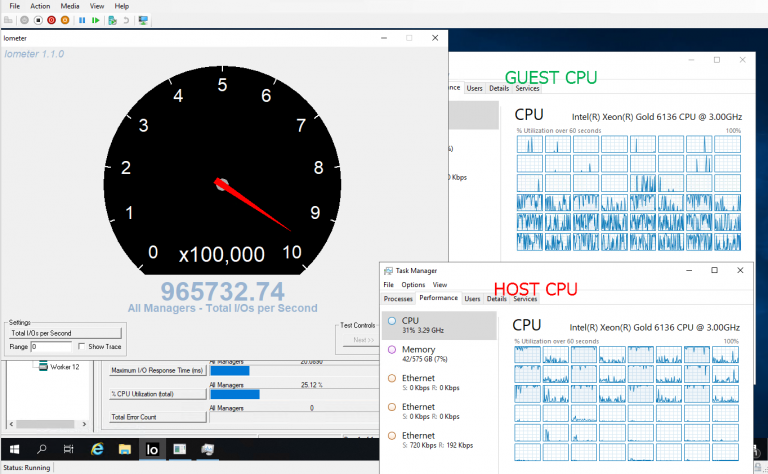Open the 'Total I/Os per Second' metric selector

(66, 333)
